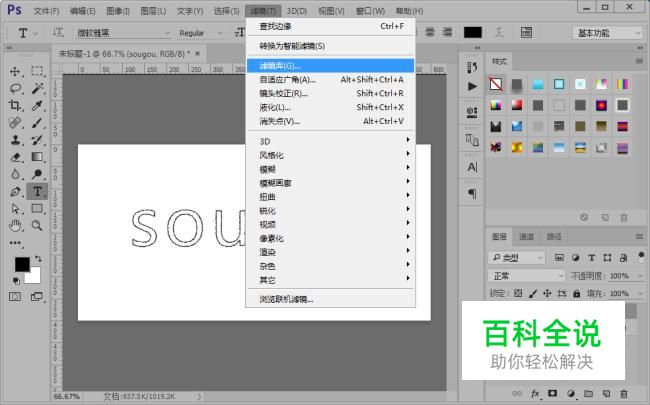Open the Character panel from side strip
Screen dimensions: 650x405
point(472,167)
